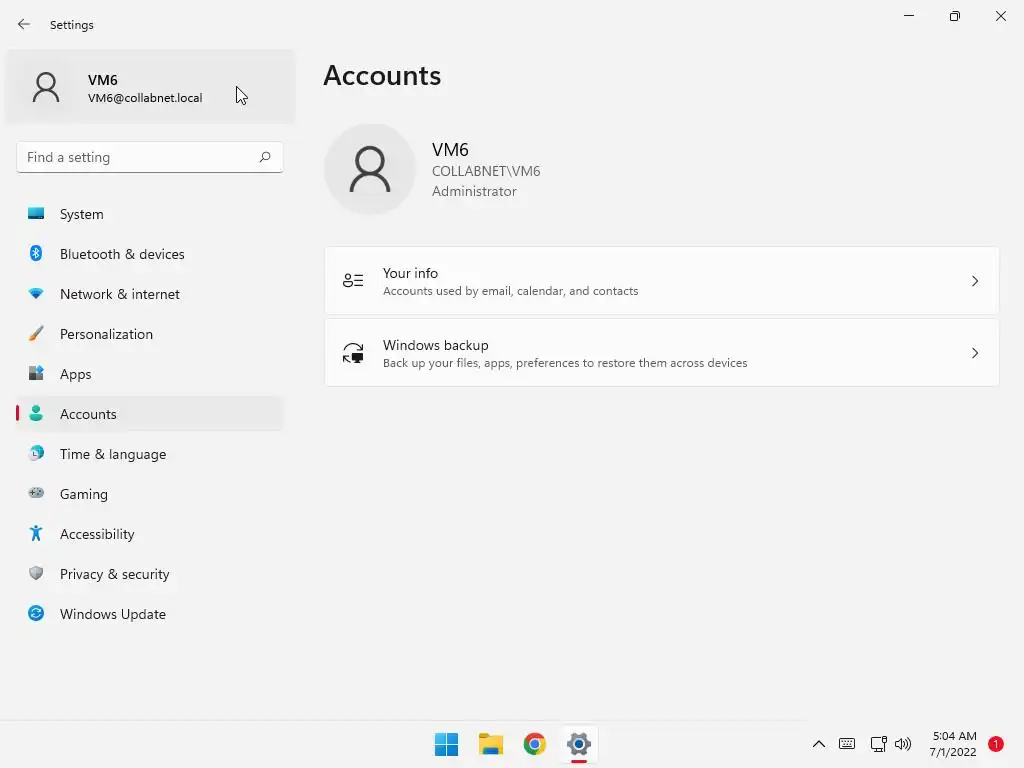The image size is (1024, 768).
Task: Restore down the Settings window
Action: (x=955, y=16)
